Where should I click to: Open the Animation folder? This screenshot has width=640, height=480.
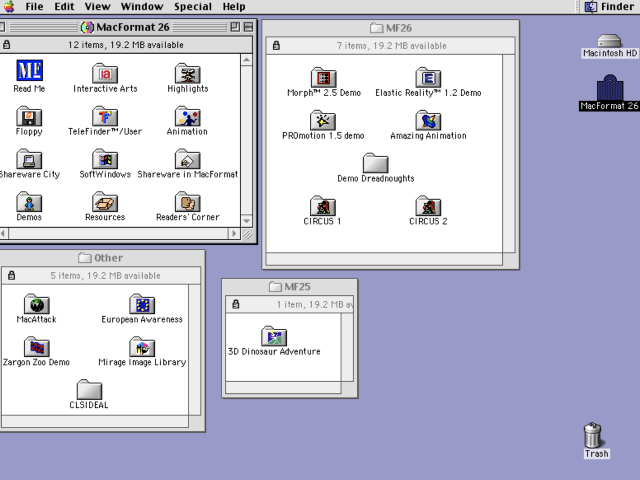[x=187, y=116]
